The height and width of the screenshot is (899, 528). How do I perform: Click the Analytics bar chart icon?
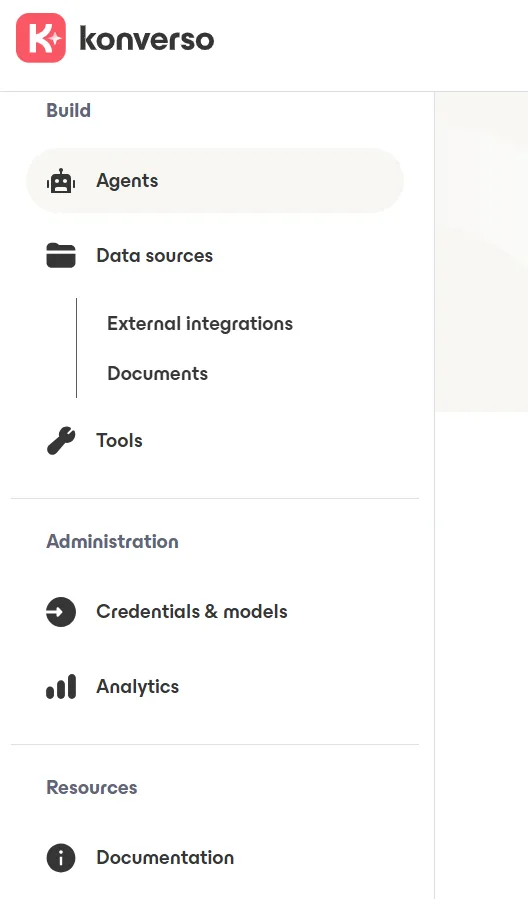[61, 686]
